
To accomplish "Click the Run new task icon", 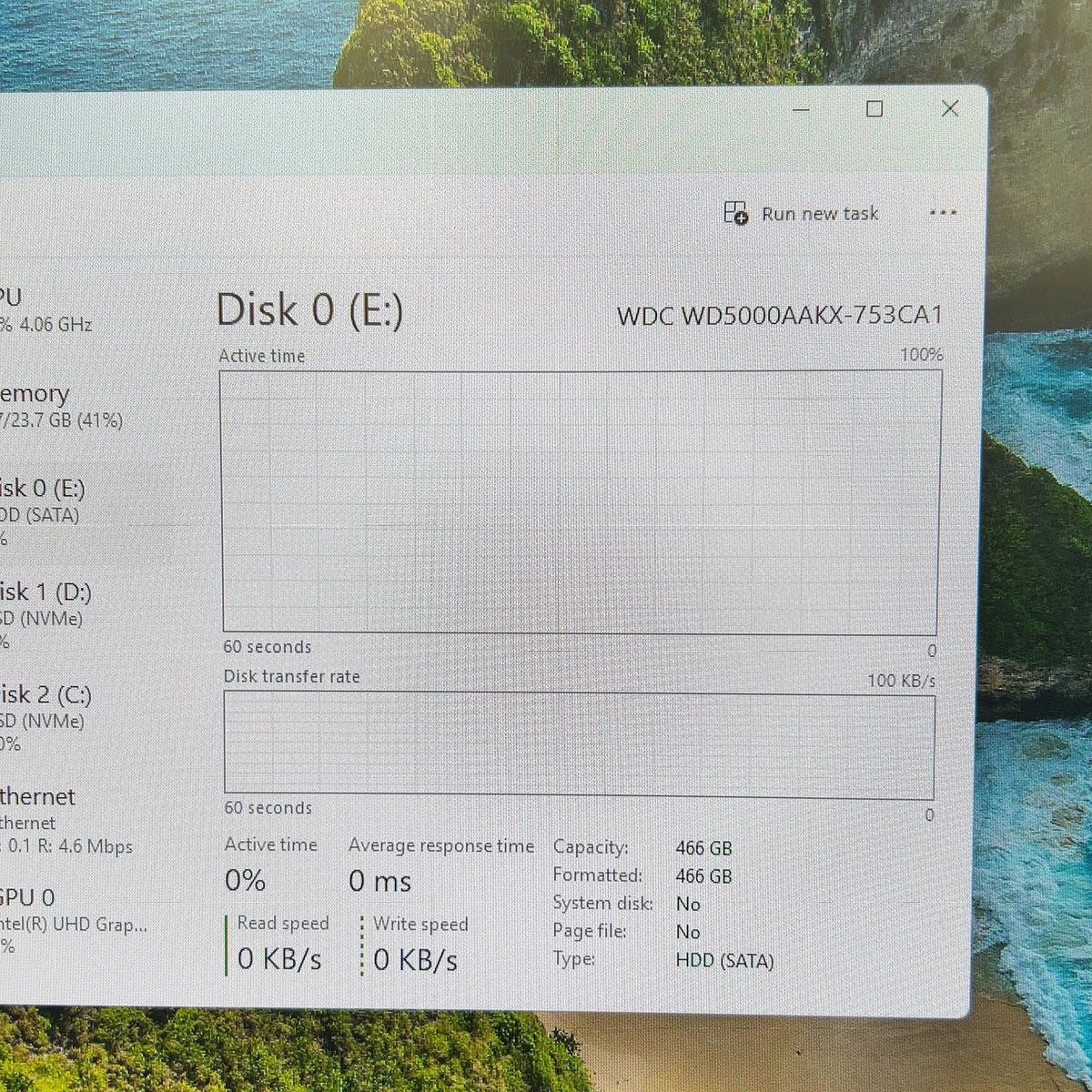I will (x=735, y=213).
